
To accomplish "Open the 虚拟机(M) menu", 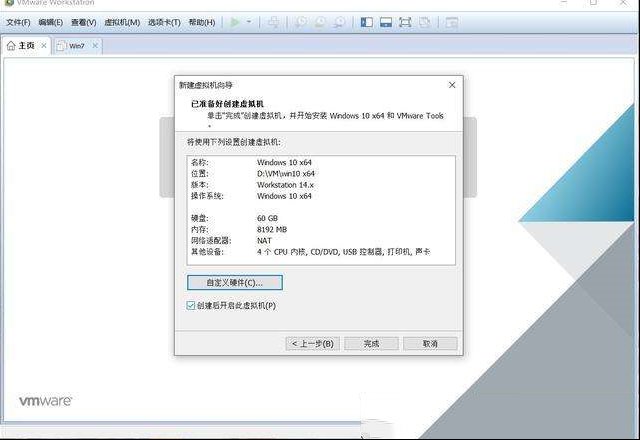I will coord(122,22).
